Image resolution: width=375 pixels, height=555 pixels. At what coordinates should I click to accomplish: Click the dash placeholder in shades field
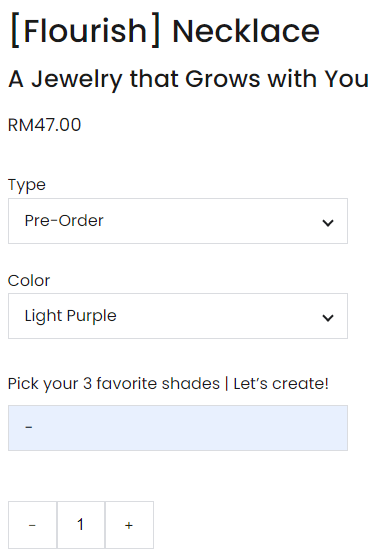click(29, 428)
